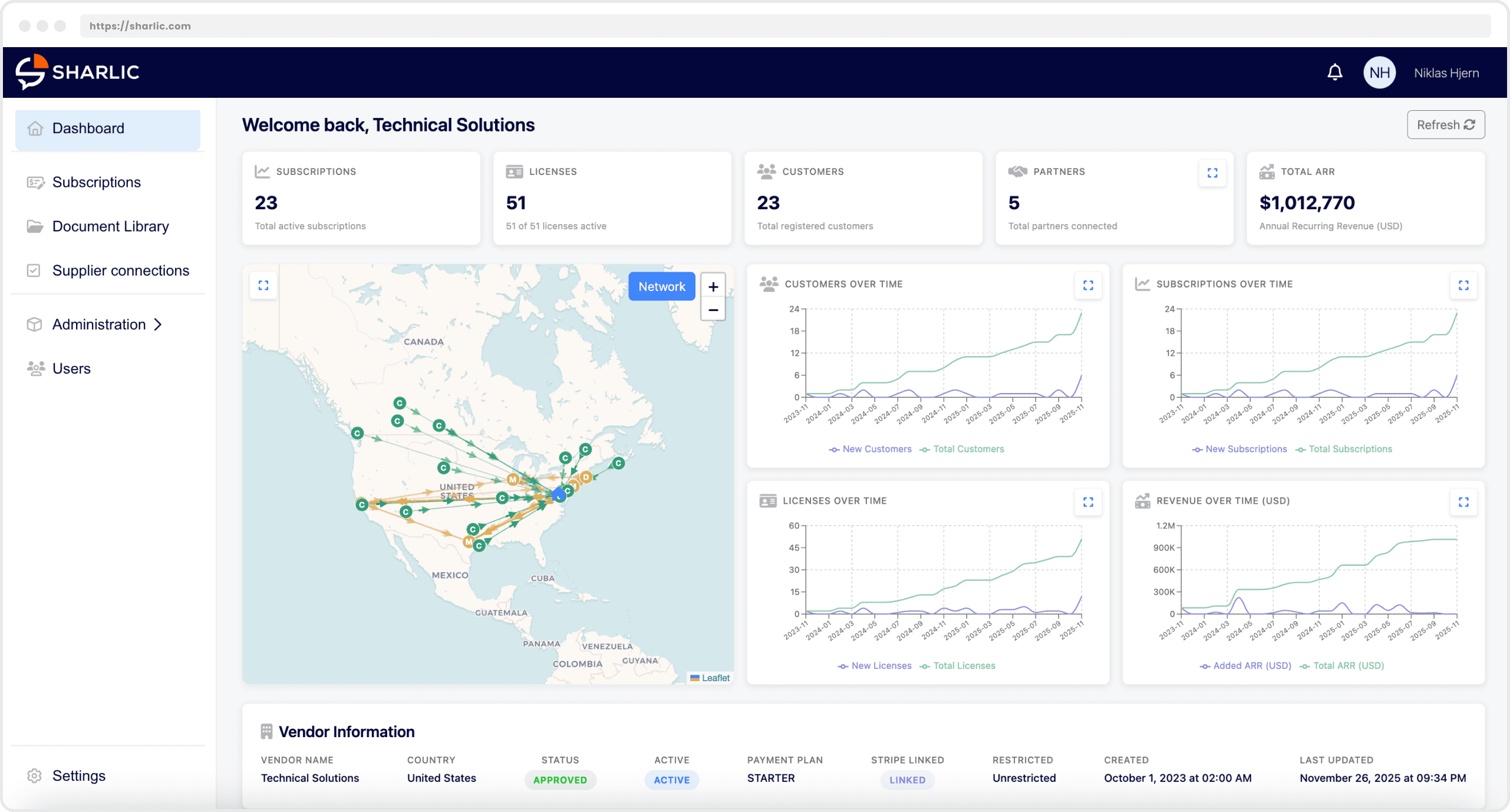Toggle the Network map button
Screen dimensions: 1510x812
(x=661, y=287)
